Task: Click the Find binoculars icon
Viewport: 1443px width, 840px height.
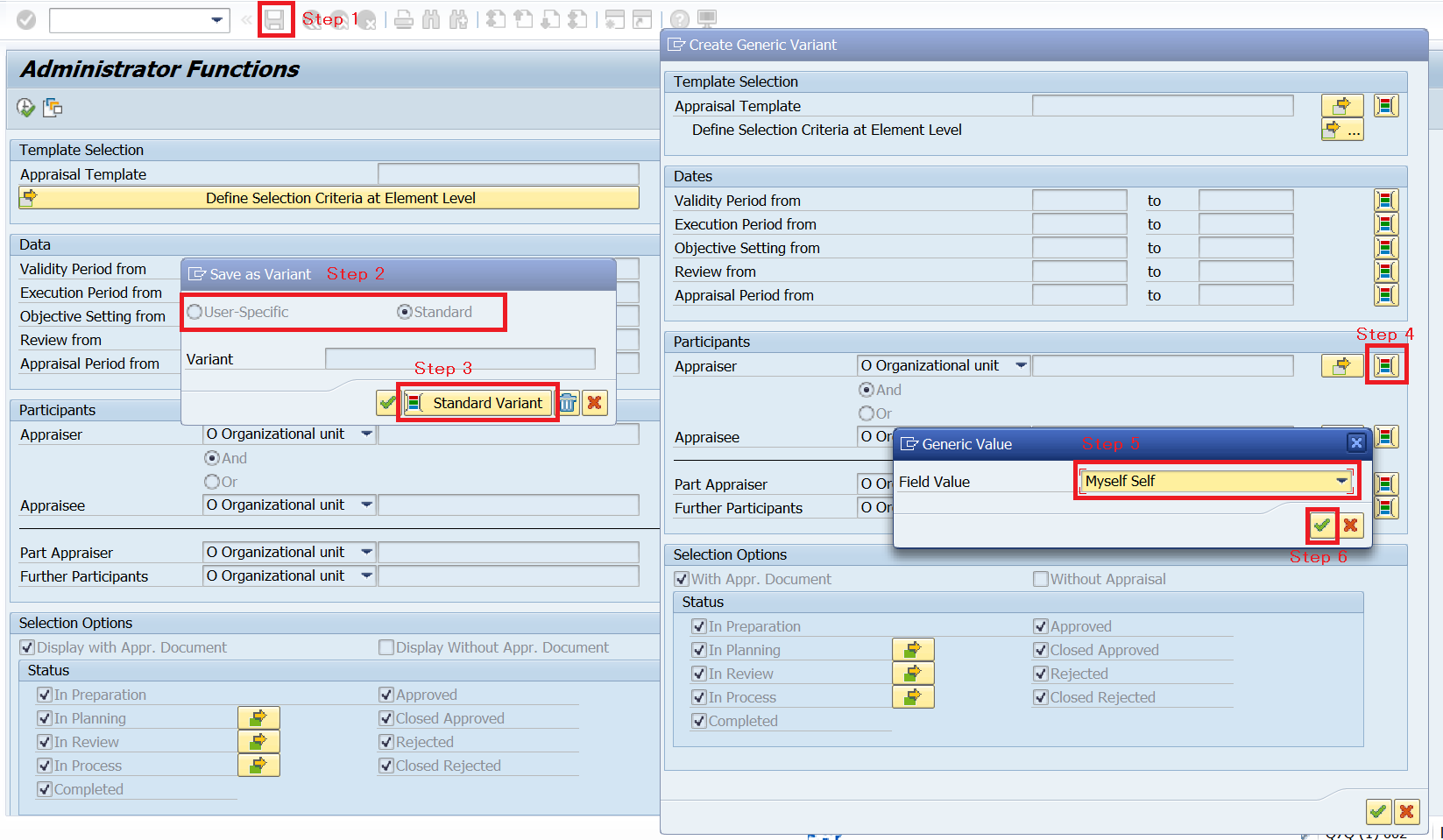Action: pyautogui.click(x=431, y=19)
